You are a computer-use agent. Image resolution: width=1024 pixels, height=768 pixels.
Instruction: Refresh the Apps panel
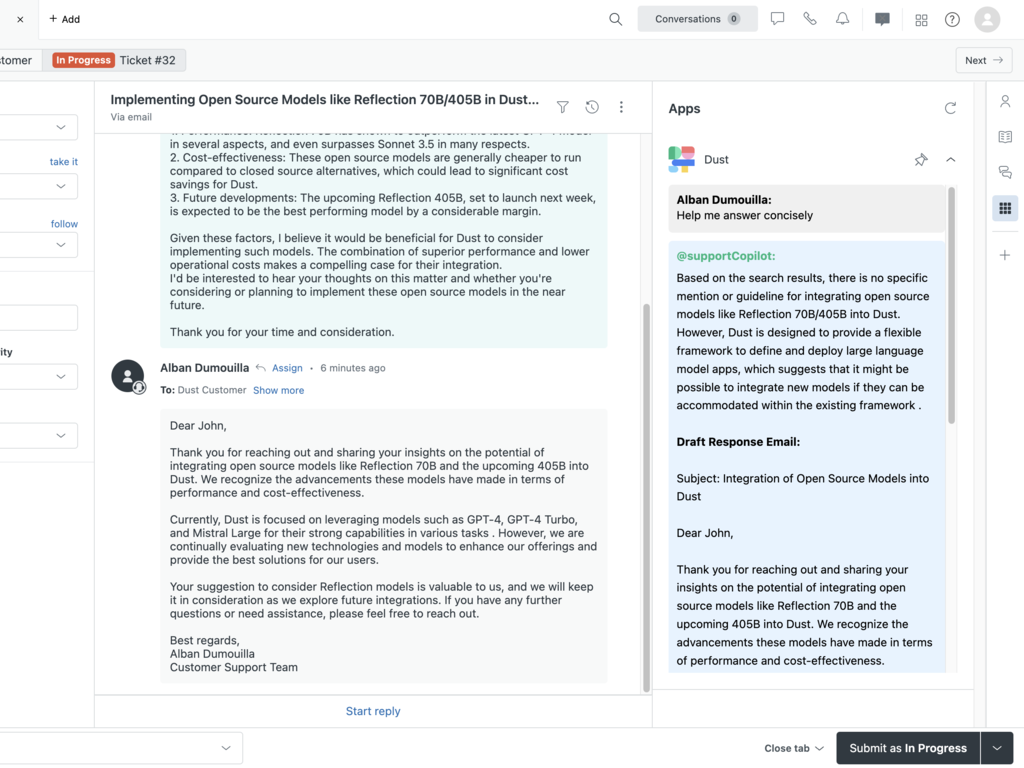click(x=950, y=108)
